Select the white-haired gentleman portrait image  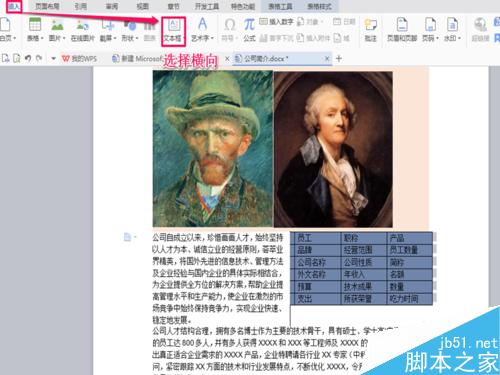333,149
